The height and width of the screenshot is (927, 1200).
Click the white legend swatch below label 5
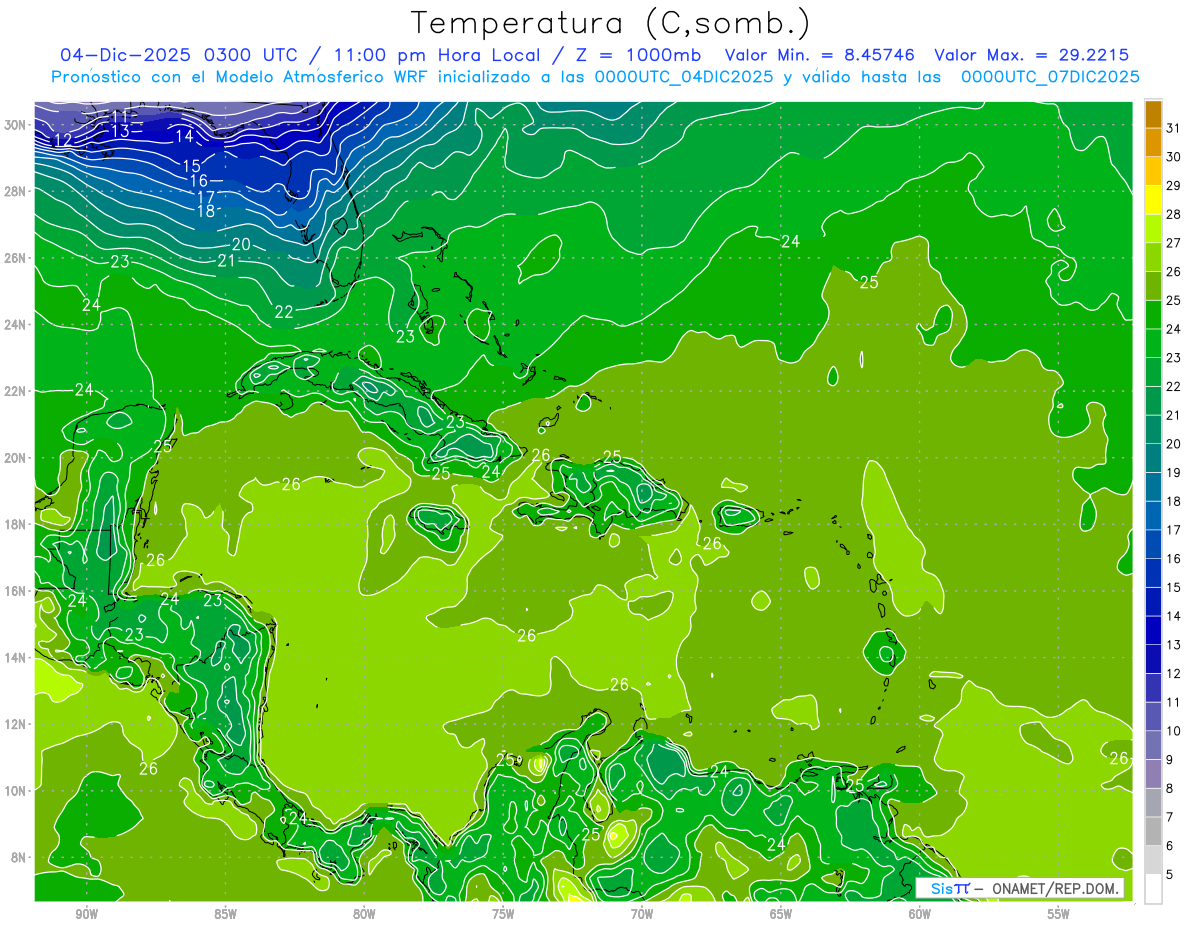point(1154,889)
